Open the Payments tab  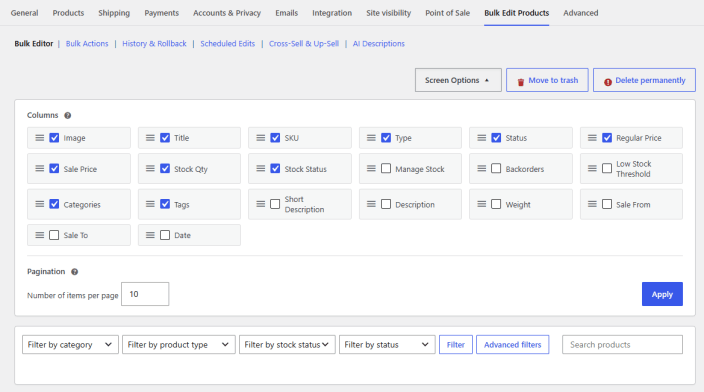pos(162,13)
